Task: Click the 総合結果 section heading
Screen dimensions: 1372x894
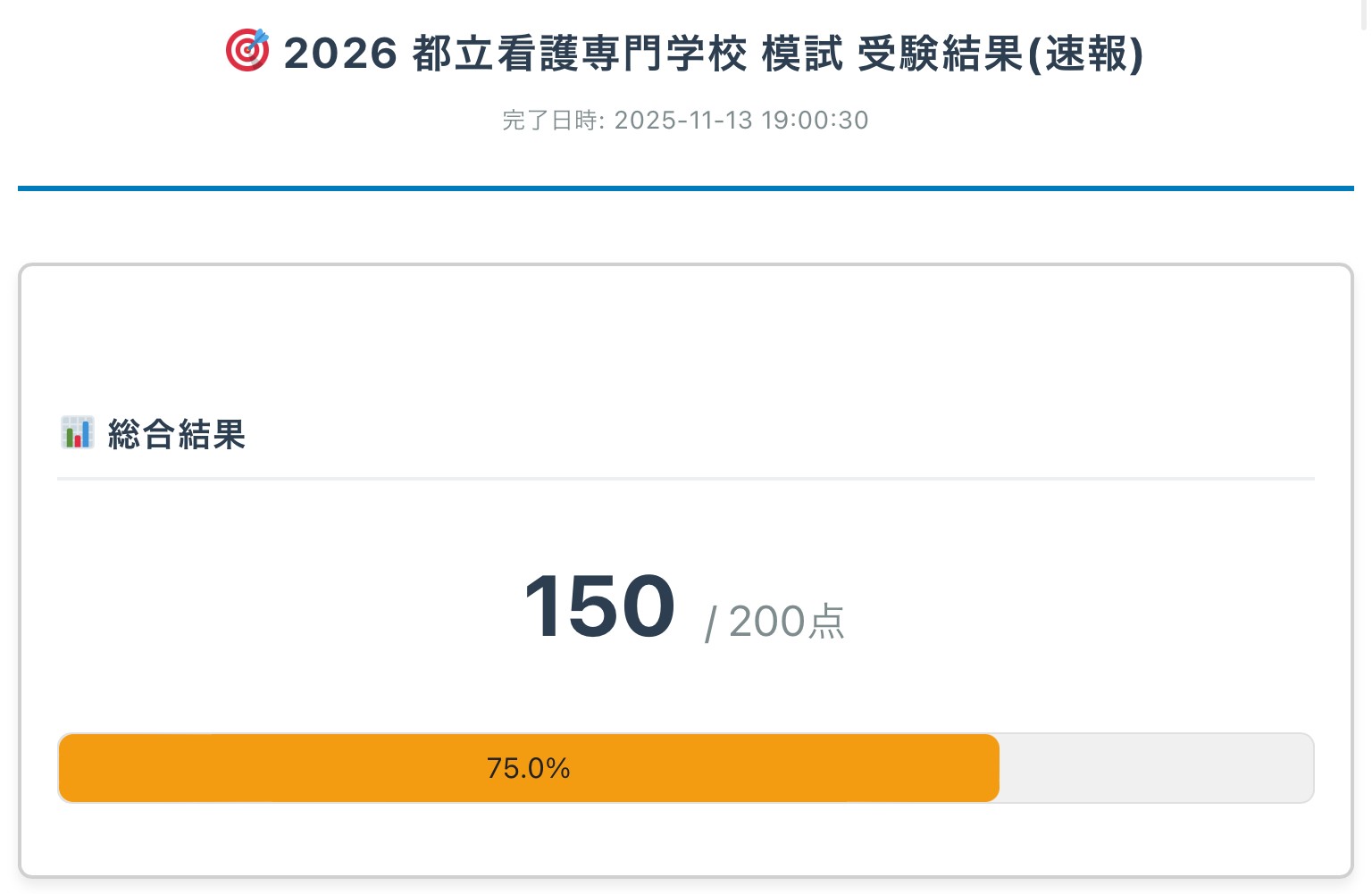Action: (176, 434)
